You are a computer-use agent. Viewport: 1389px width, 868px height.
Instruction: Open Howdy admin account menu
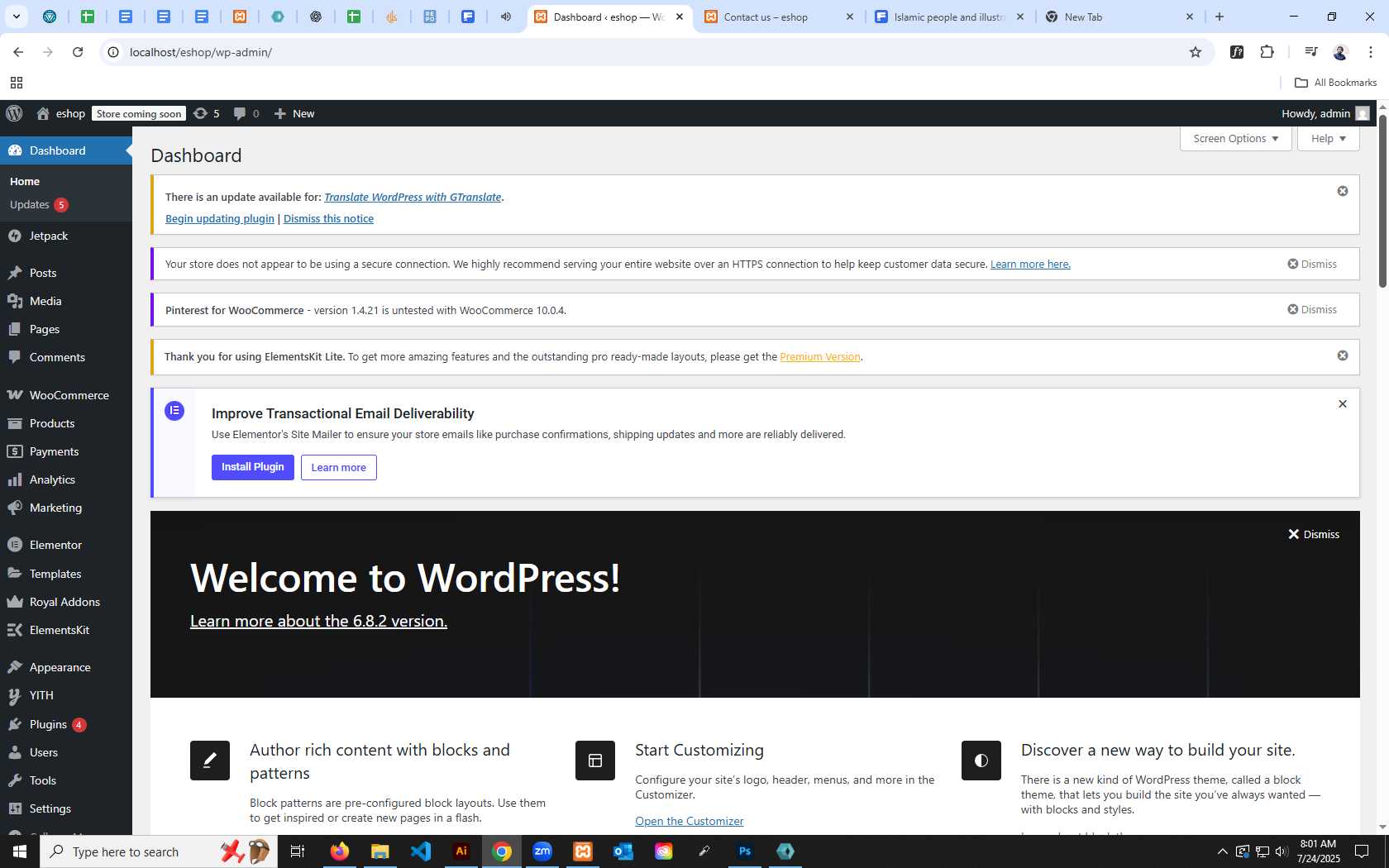pyautogui.click(x=1325, y=113)
